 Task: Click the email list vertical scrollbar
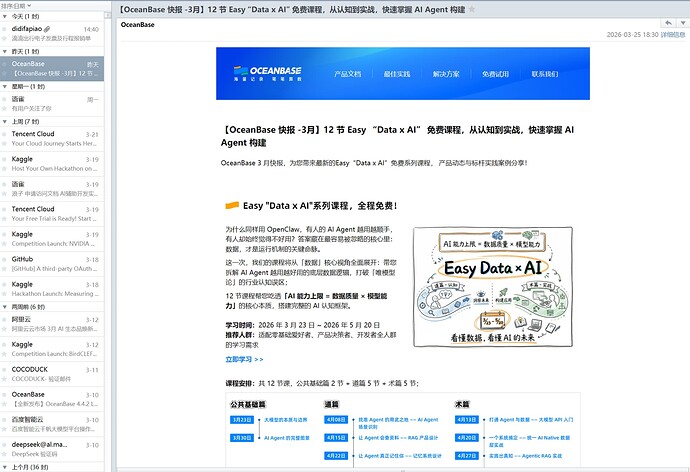[x=108, y=242]
